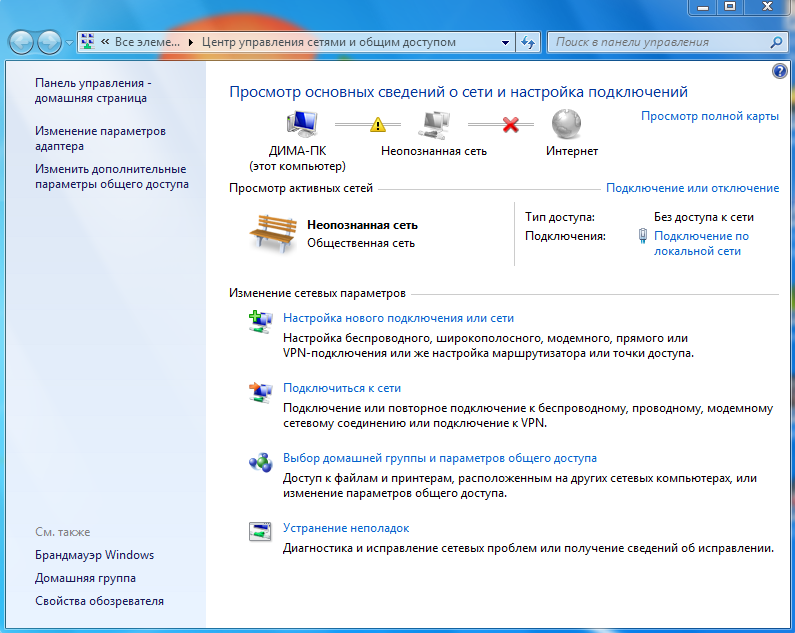Click the Без доступа к сети value
Screen dimensions: 795x633
click(x=703, y=217)
